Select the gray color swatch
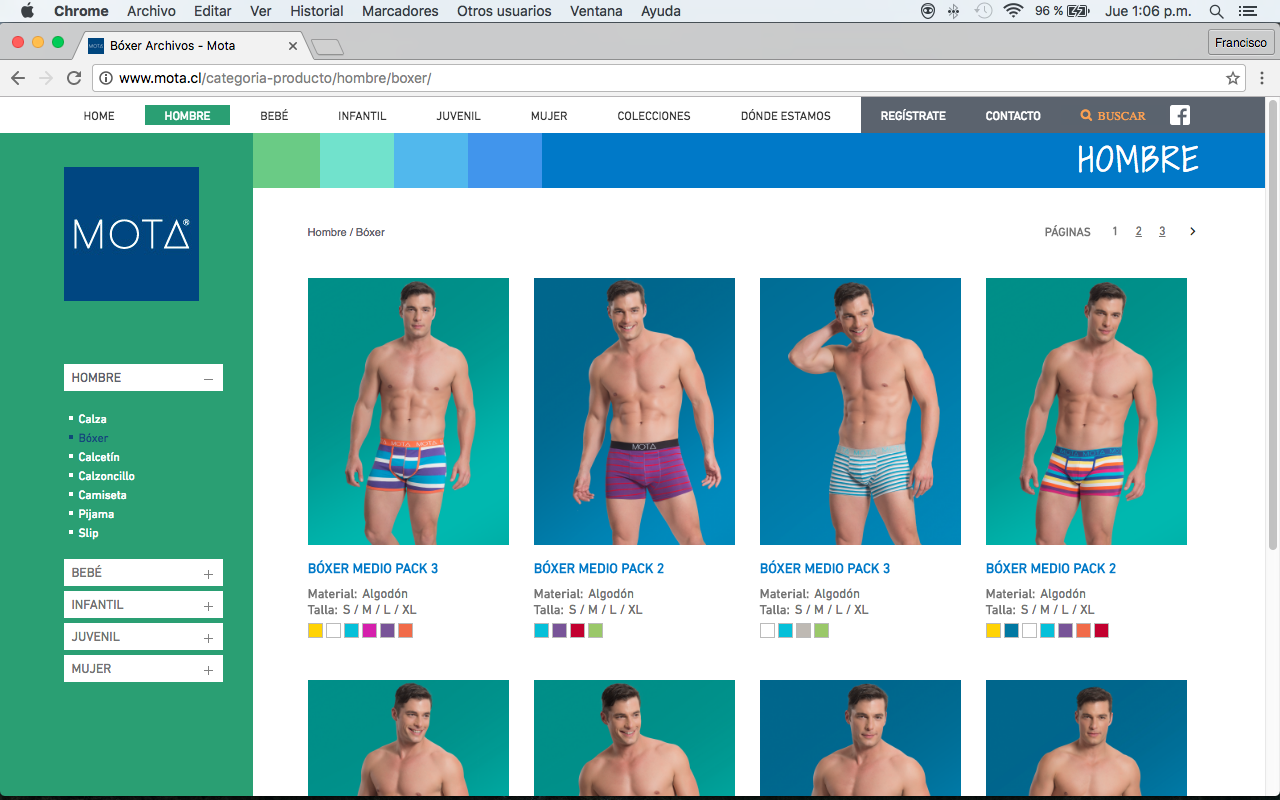Screen dimensions: 1280x800 [803, 630]
